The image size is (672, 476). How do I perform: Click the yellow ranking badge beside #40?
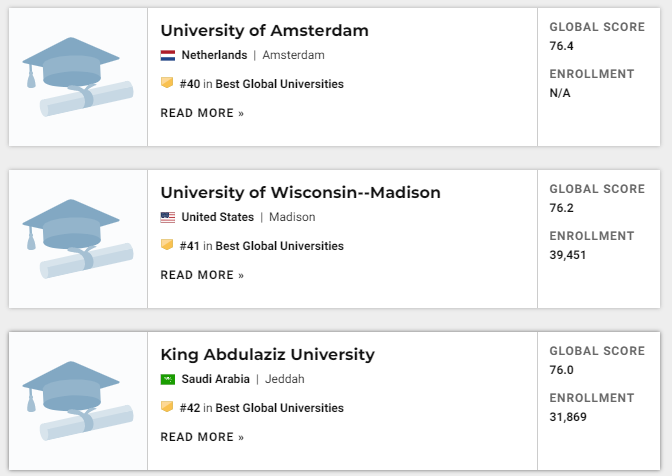167,83
